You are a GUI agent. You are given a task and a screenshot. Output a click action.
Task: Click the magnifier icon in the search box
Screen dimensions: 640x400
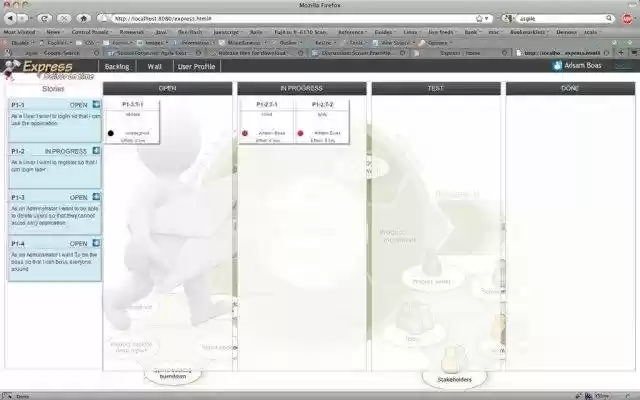(x=609, y=18)
